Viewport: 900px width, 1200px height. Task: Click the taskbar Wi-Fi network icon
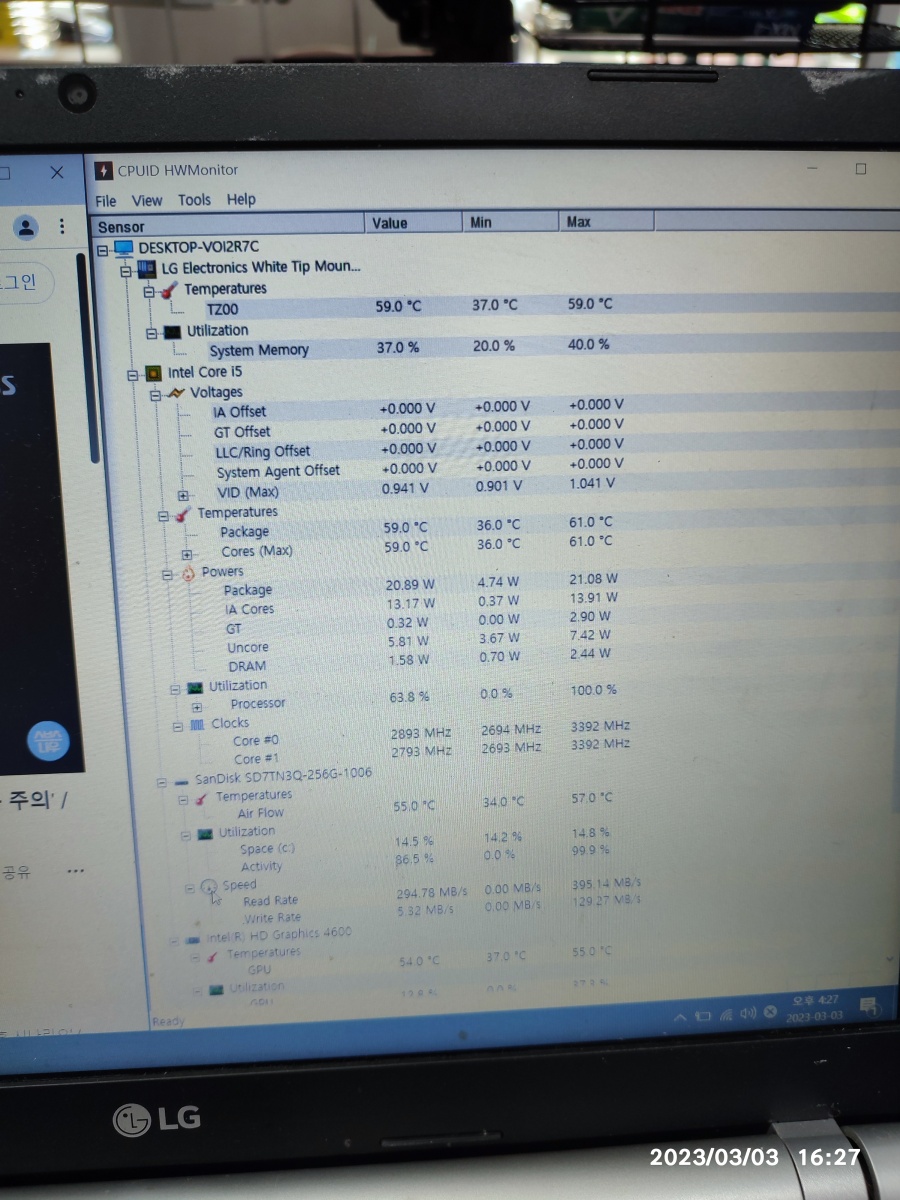tap(726, 1015)
